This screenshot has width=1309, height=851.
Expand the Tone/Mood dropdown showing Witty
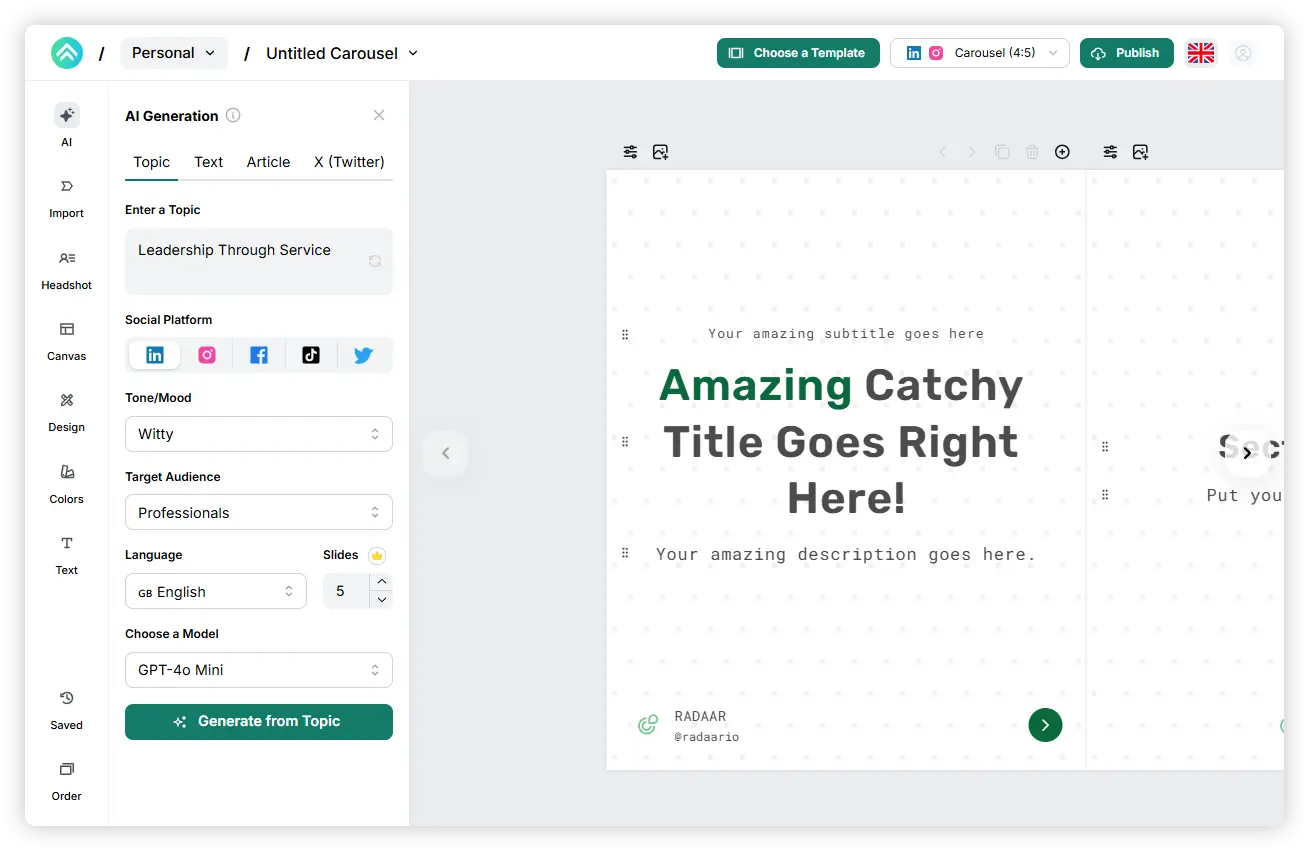pyautogui.click(x=258, y=434)
